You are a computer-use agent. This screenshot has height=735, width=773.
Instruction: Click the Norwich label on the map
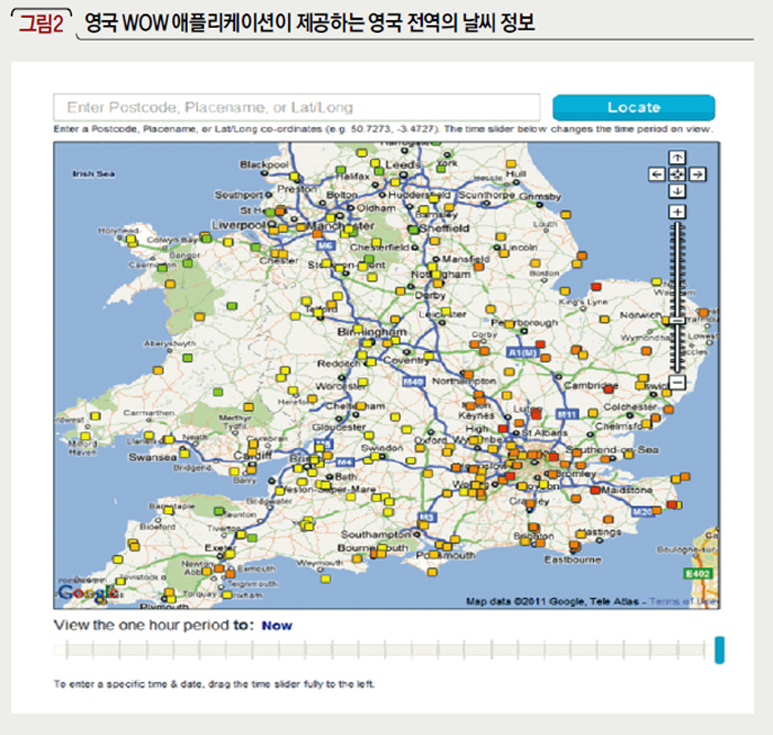pos(640,315)
